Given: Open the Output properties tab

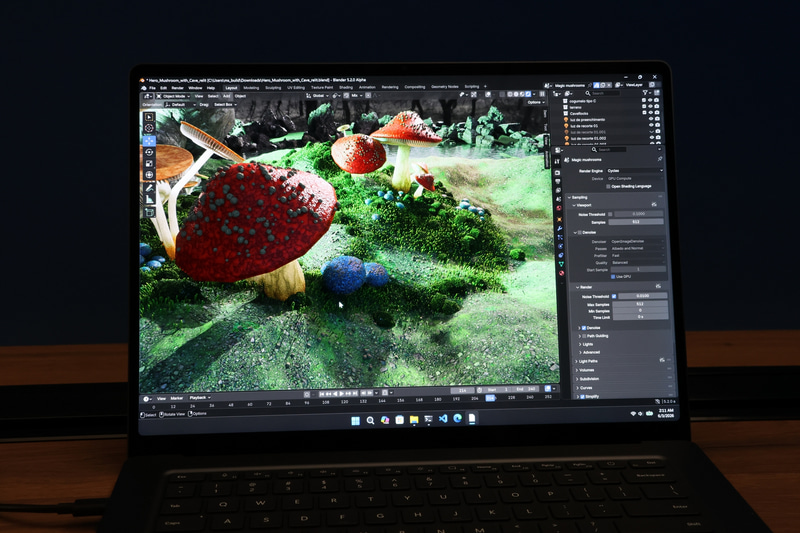Looking at the screenshot, I should [x=558, y=181].
